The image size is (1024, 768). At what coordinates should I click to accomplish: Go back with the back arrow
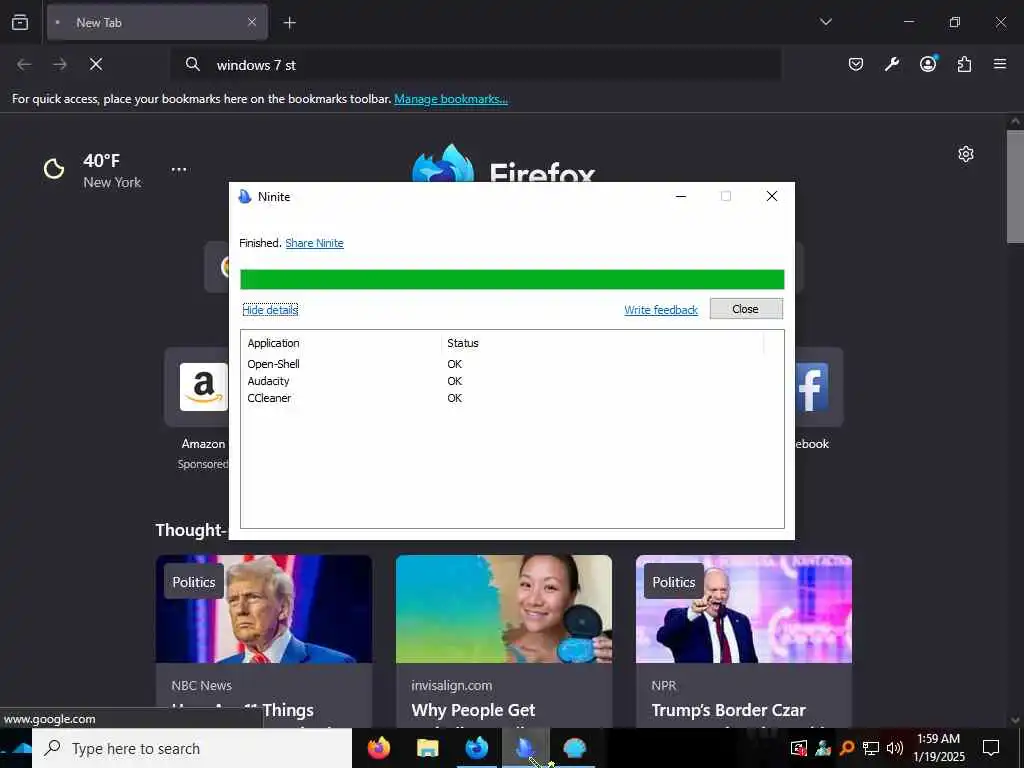(x=24, y=64)
